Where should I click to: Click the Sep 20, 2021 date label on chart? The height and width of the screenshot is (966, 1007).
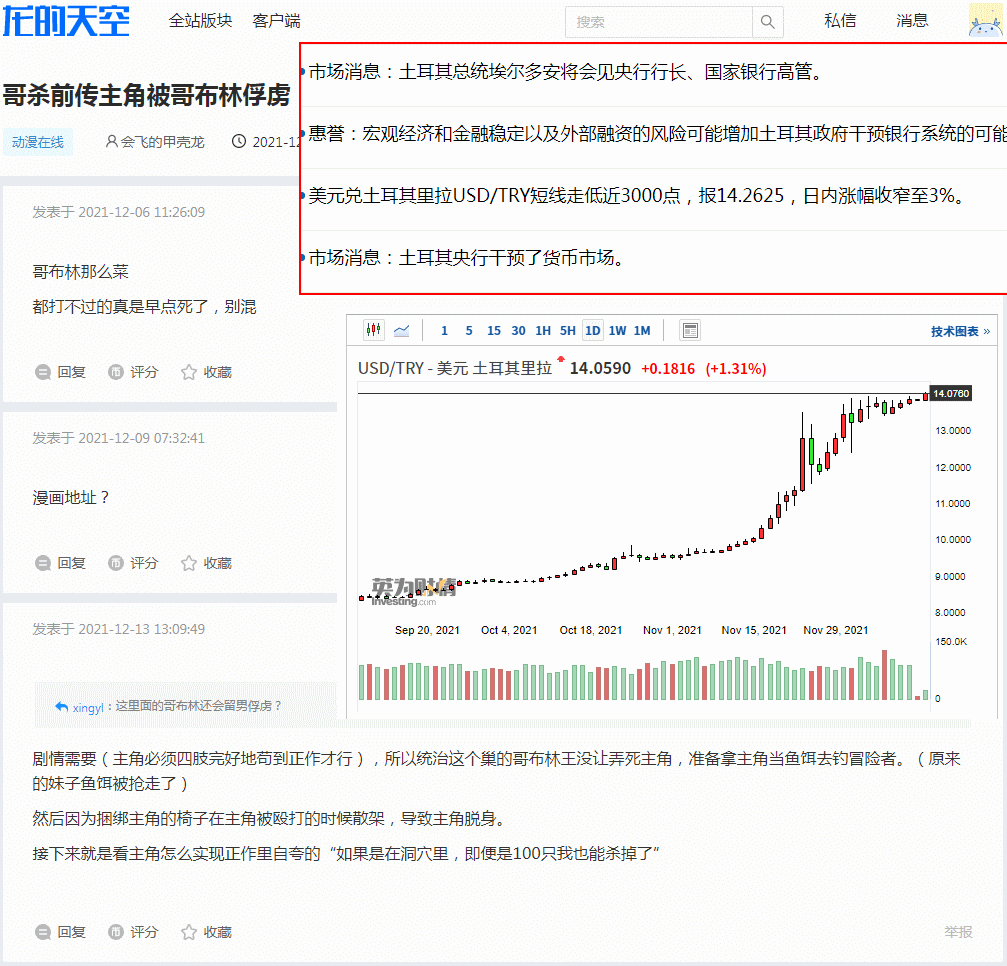pos(427,630)
